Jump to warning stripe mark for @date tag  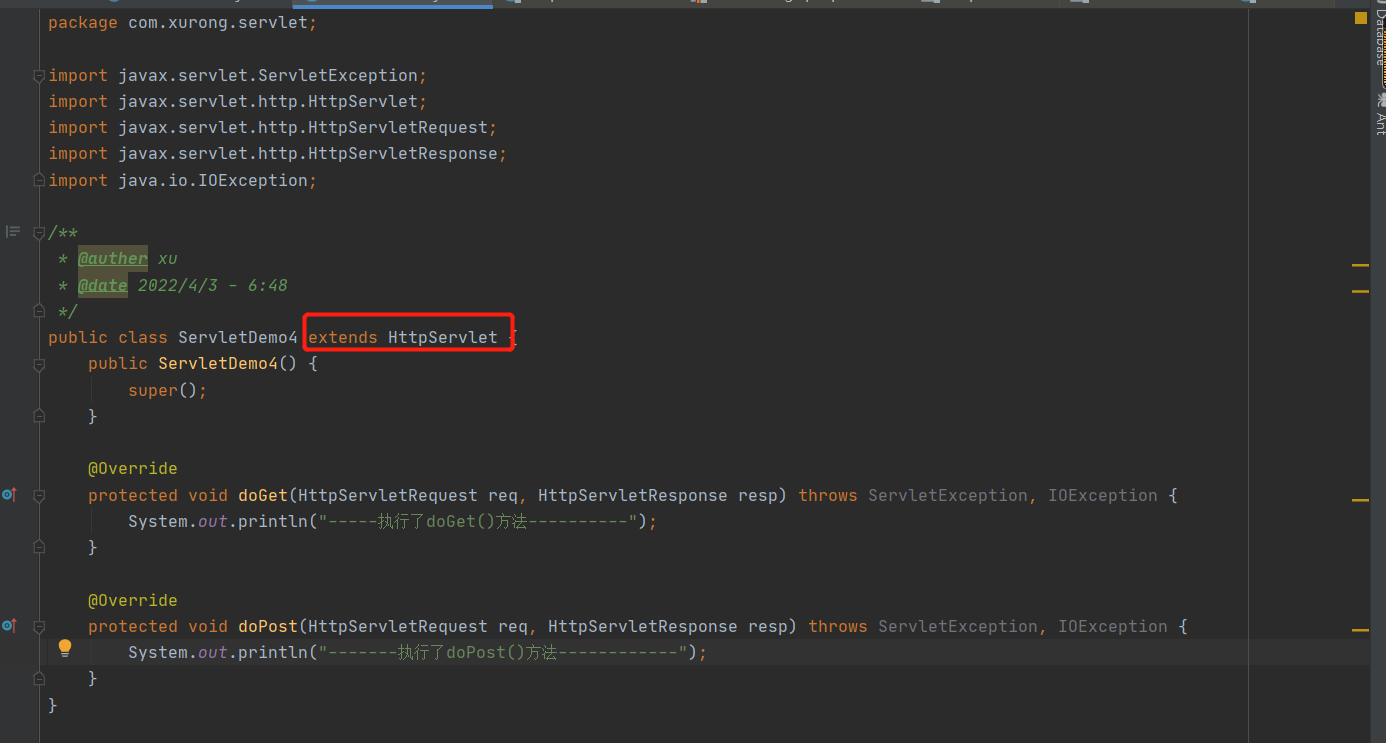click(1360, 291)
